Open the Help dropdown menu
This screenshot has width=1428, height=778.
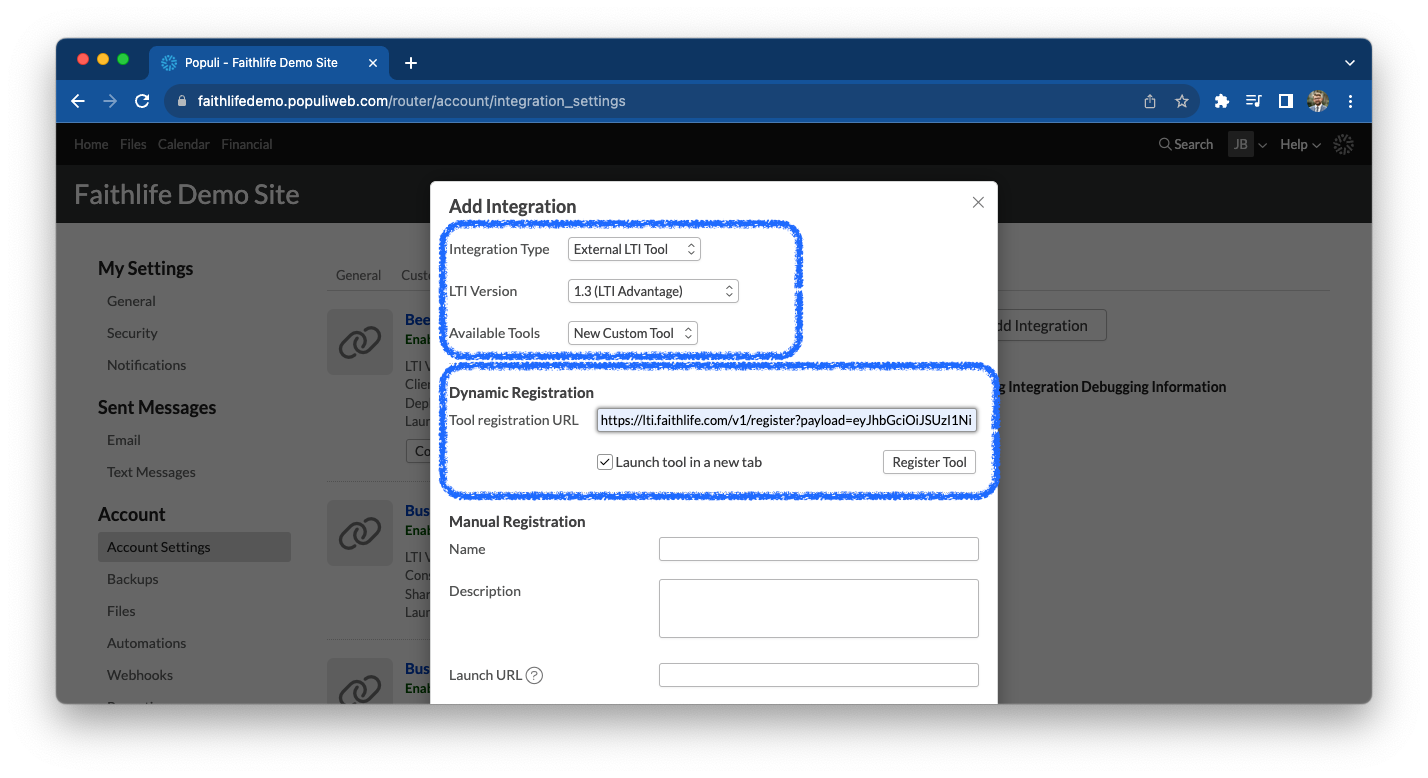pos(1300,144)
